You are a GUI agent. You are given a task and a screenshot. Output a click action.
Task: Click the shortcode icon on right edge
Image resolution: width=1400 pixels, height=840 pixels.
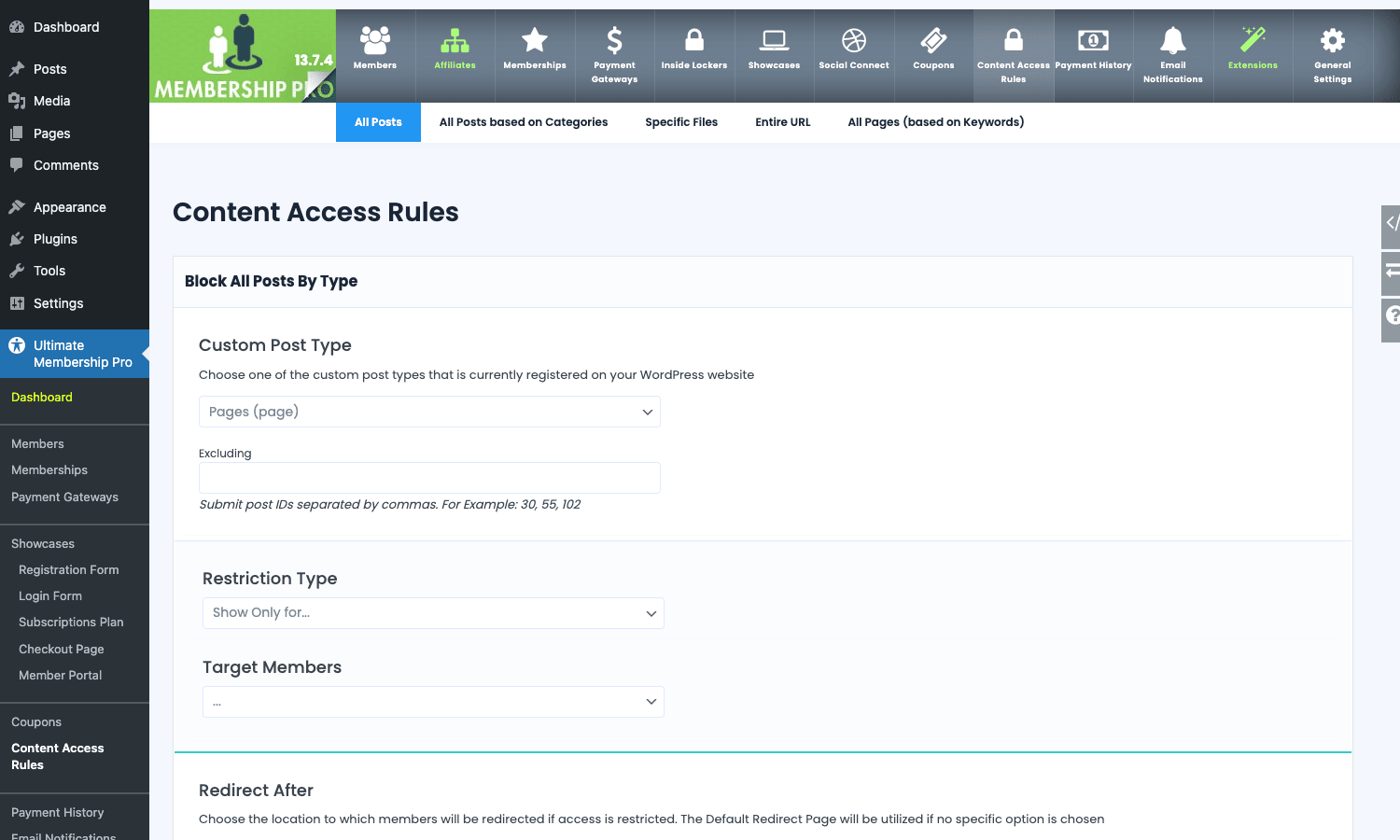click(x=1391, y=223)
